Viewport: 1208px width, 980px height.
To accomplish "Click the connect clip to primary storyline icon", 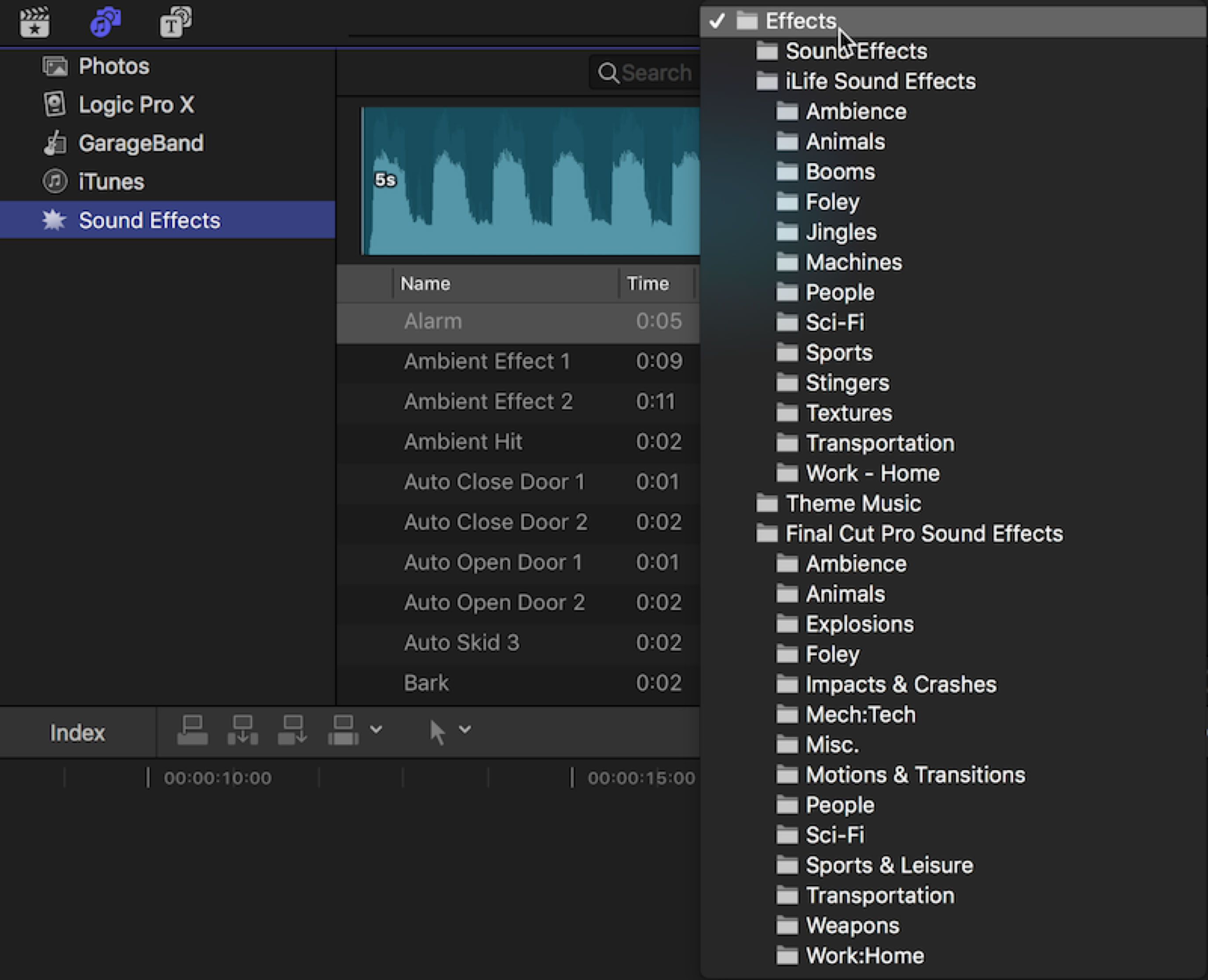I will [192, 731].
